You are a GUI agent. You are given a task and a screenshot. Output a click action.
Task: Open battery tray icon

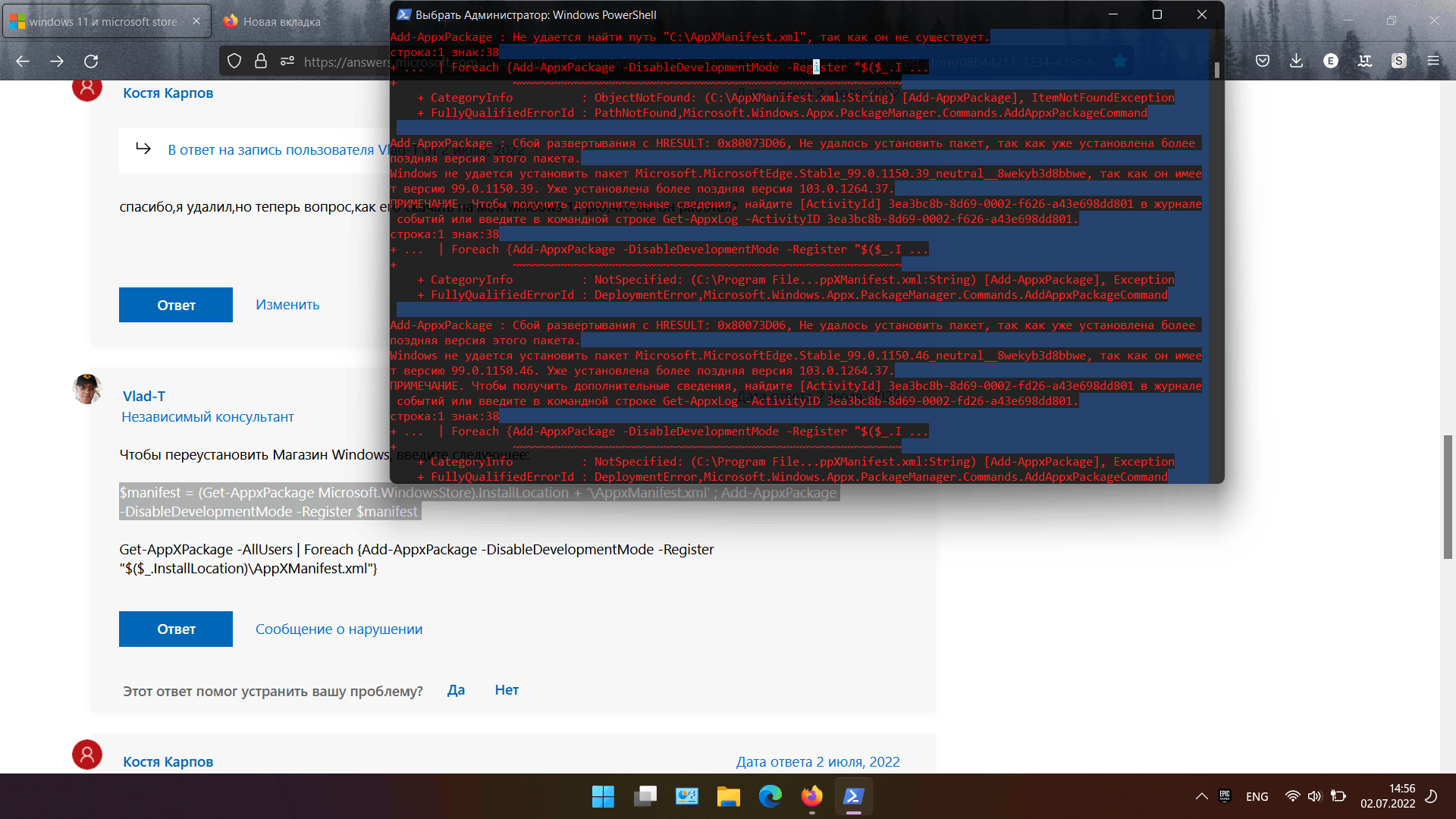click(1338, 796)
